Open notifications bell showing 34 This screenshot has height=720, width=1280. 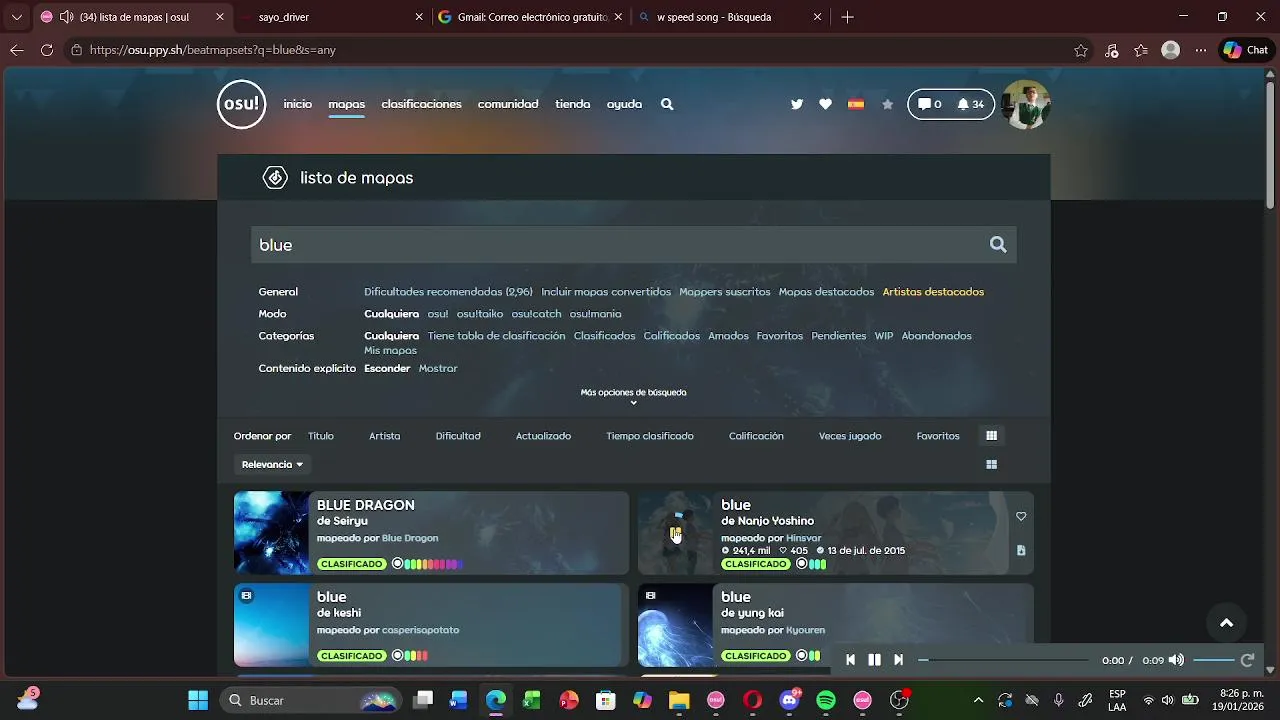[970, 104]
